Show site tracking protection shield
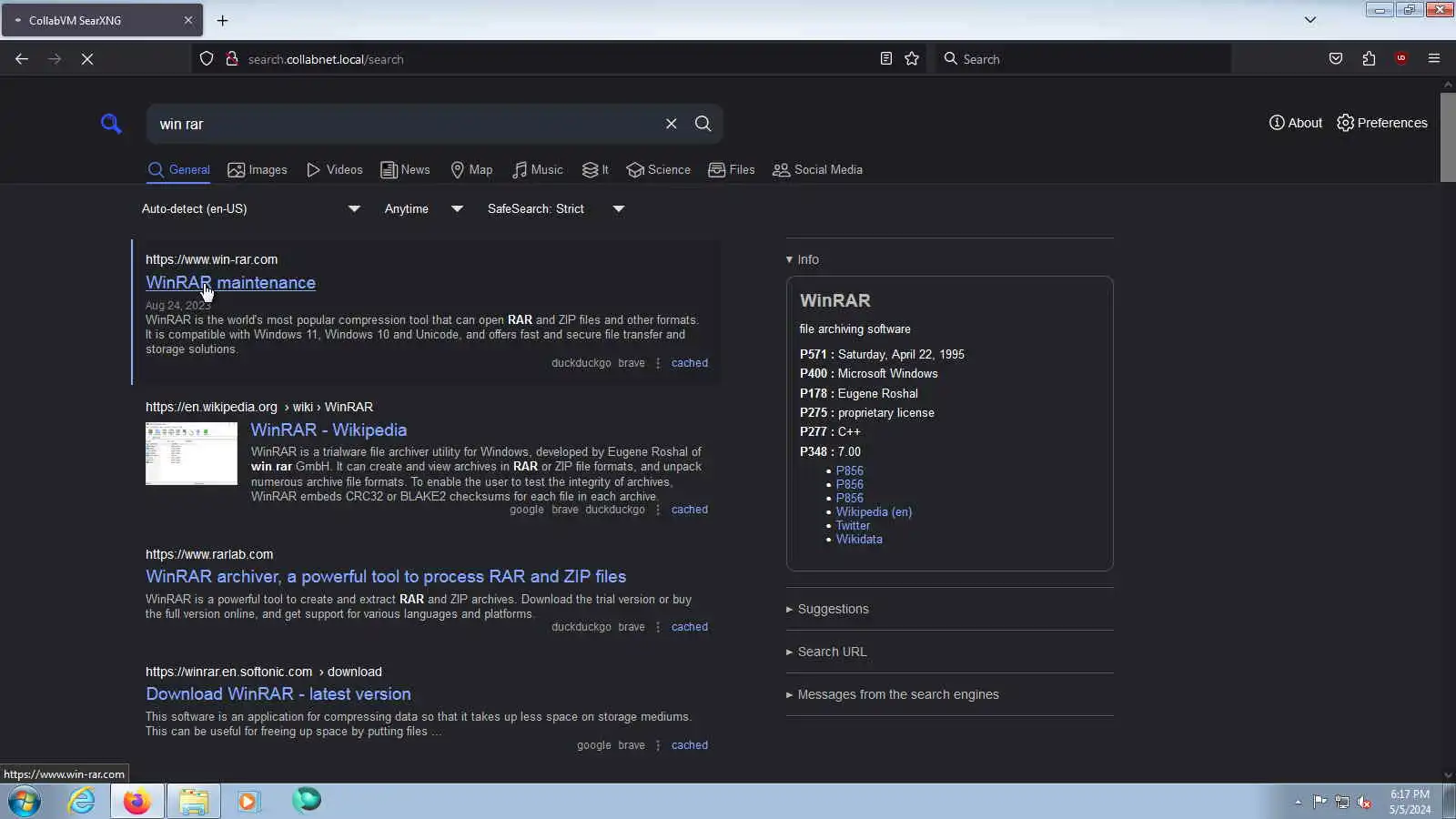Viewport: 1456px width, 819px height. click(x=207, y=59)
